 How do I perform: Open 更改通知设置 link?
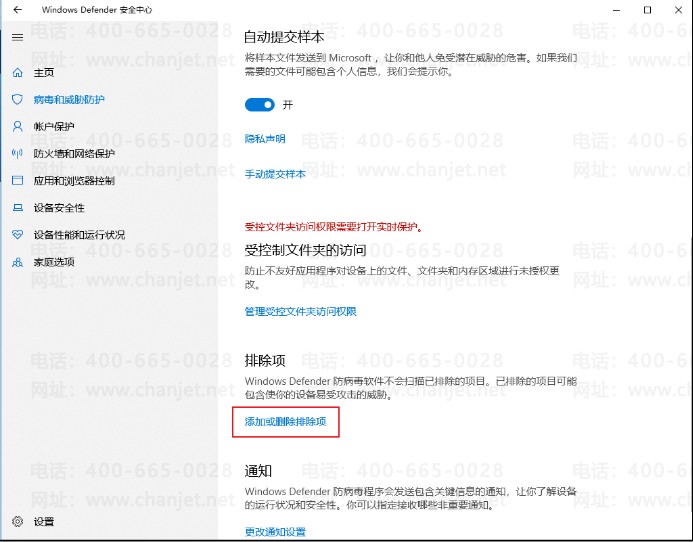pos(275,531)
